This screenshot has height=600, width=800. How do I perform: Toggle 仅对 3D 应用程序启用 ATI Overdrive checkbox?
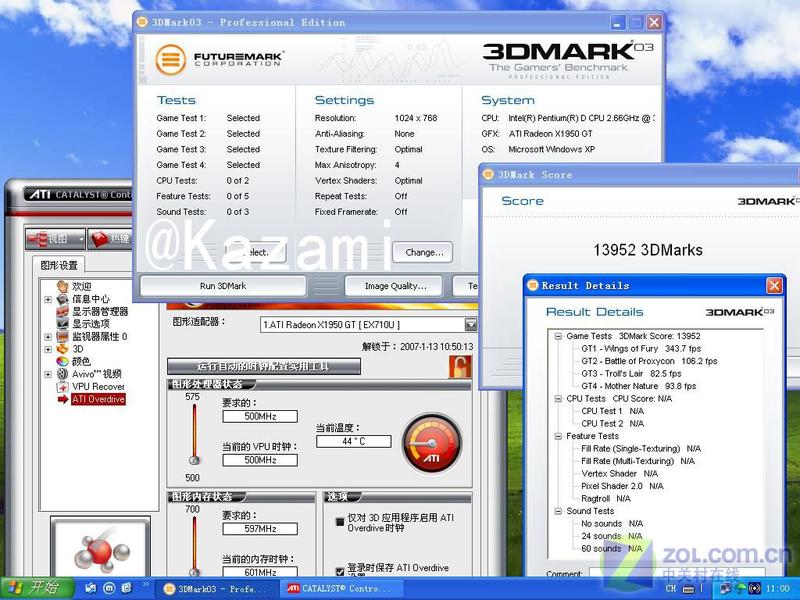click(x=340, y=521)
